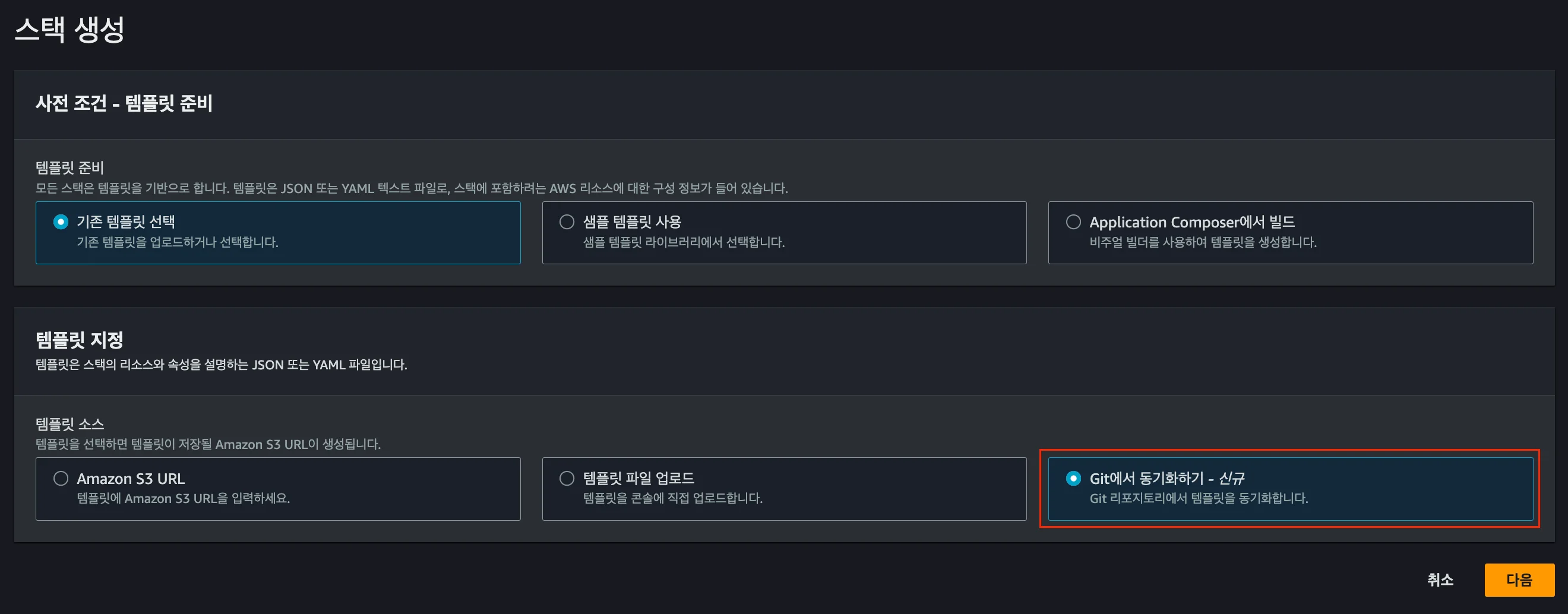The image size is (1568, 614).
Task: Click the 사전 조건 - 템플릿 준비 section header
Action: pos(123,103)
